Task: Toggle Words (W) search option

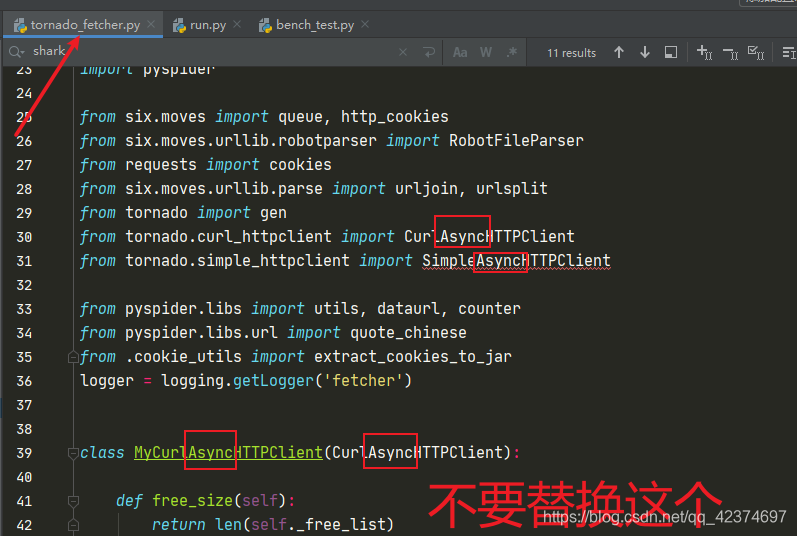Action: click(486, 52)
